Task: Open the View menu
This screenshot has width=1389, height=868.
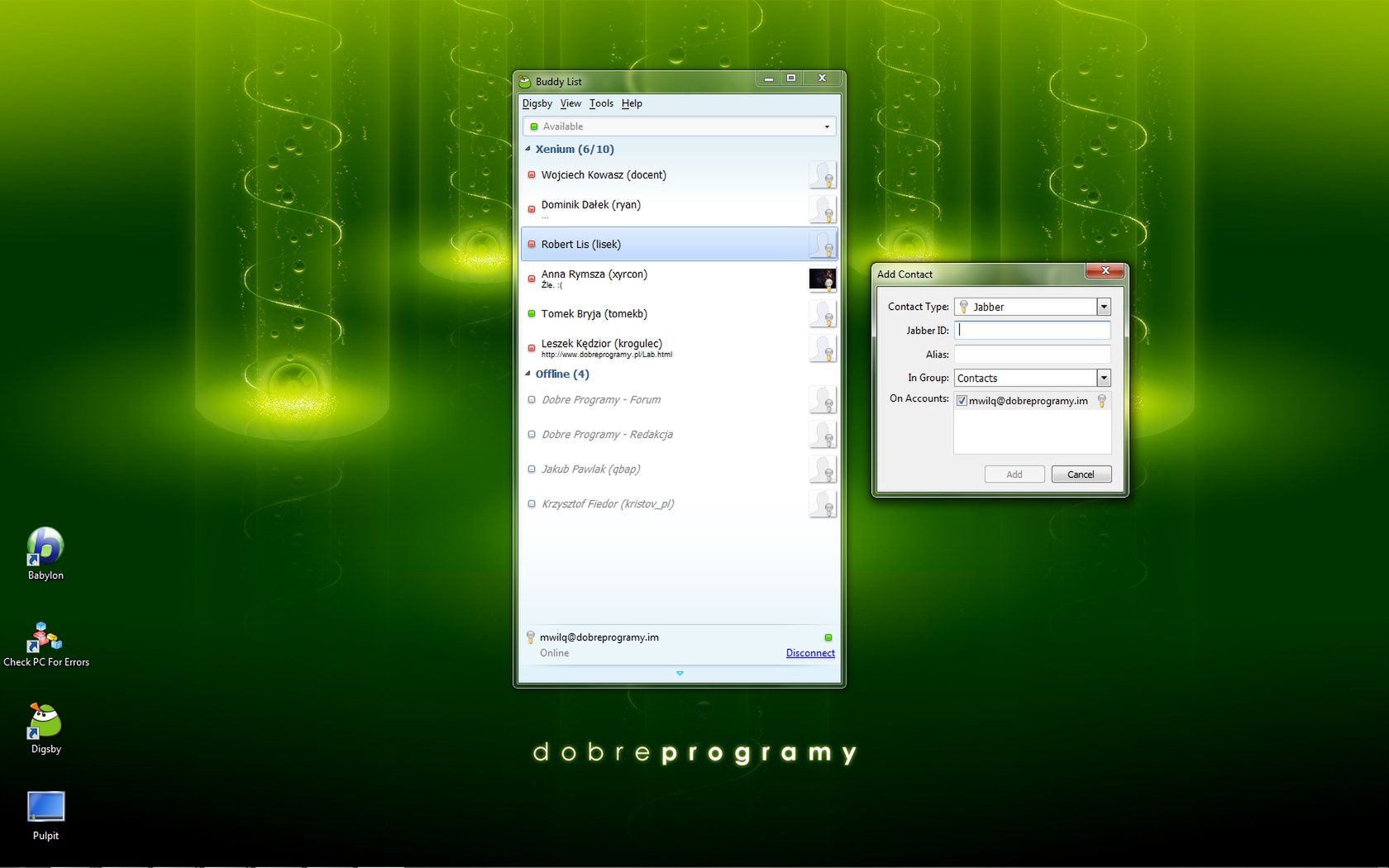Action: 570,103
